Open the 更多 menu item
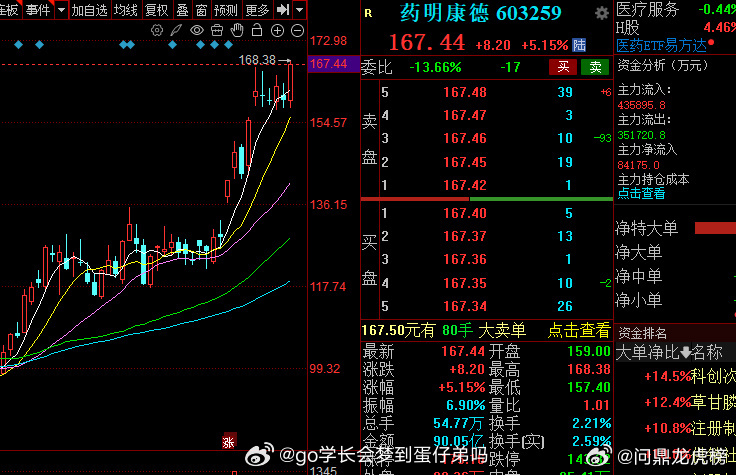This screenshot has height=475, width=736. (x=257, y=9)
